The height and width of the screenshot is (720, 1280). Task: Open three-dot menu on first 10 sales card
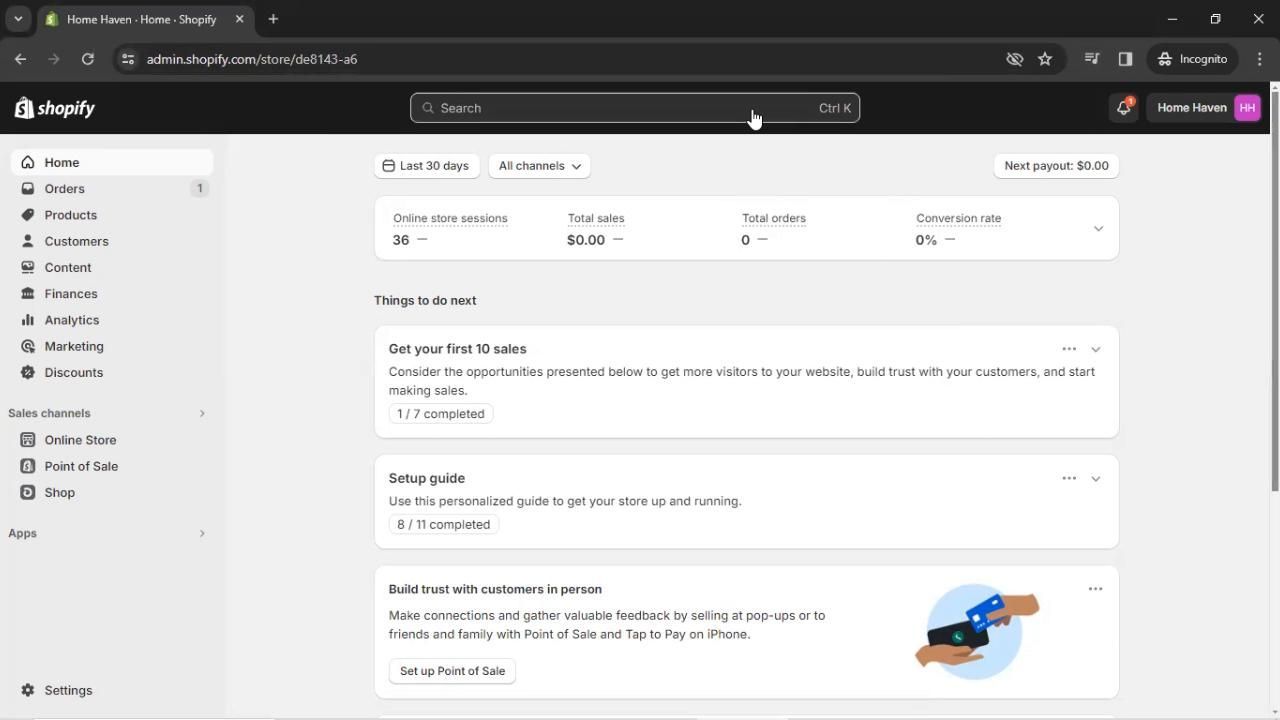(x=1069, y=349)
